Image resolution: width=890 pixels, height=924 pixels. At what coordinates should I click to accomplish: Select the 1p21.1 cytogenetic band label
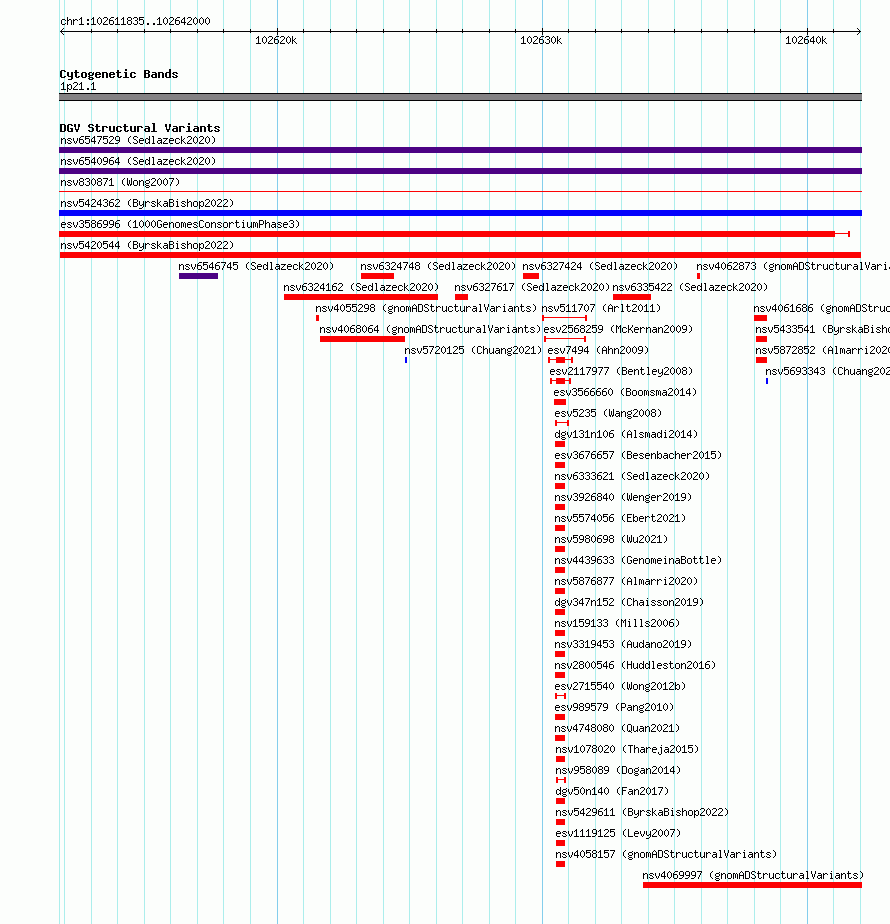(x=78, y=87)
